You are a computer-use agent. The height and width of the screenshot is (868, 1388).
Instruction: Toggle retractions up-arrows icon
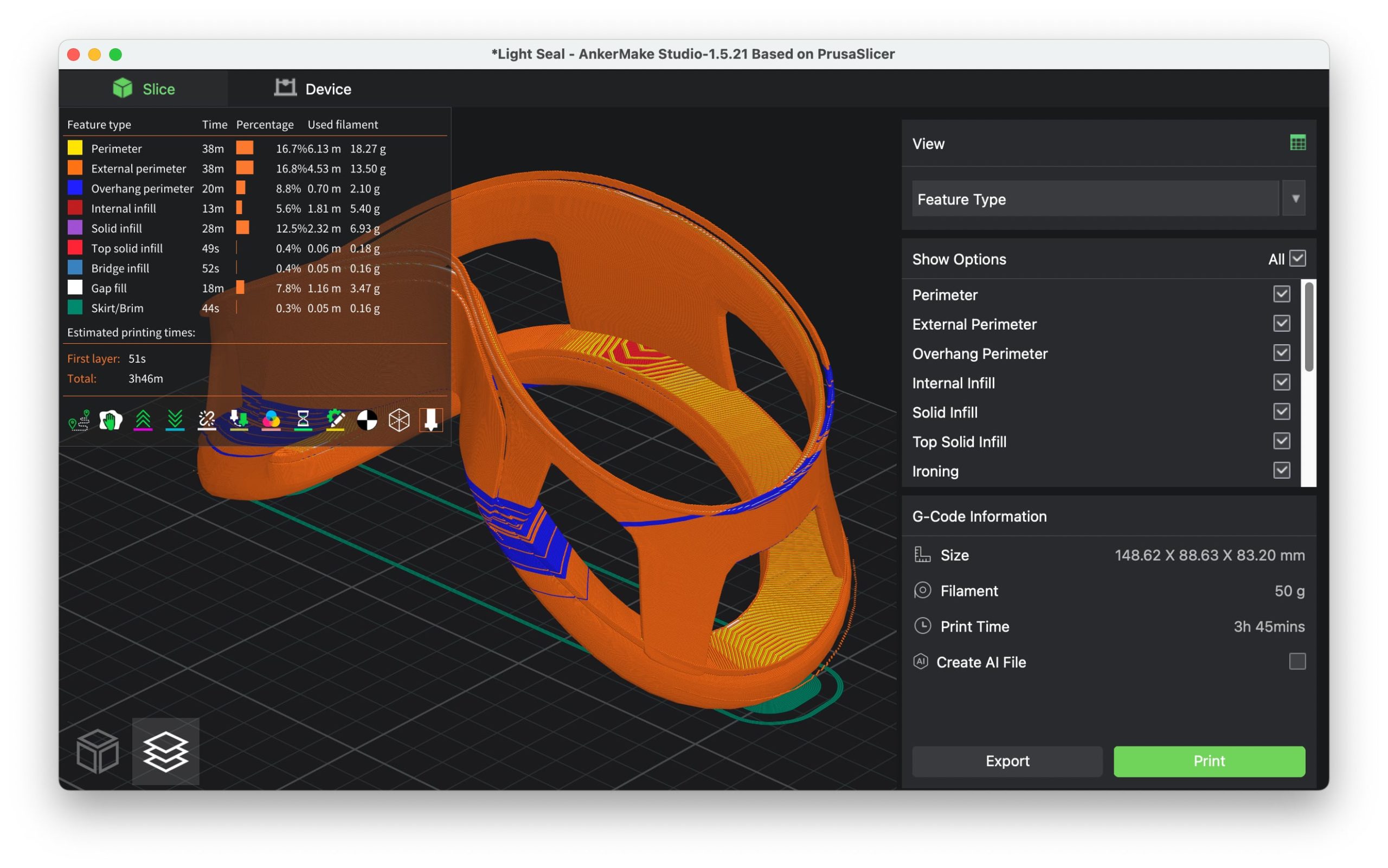pyautogui.click(x=143, y=420)
